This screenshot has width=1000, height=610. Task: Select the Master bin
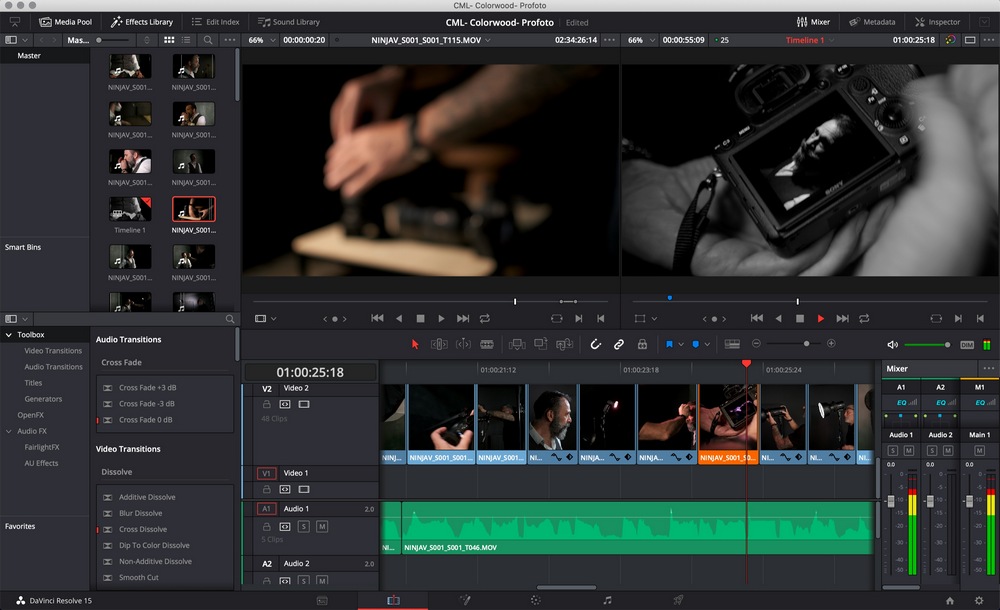tap(29, 56)
